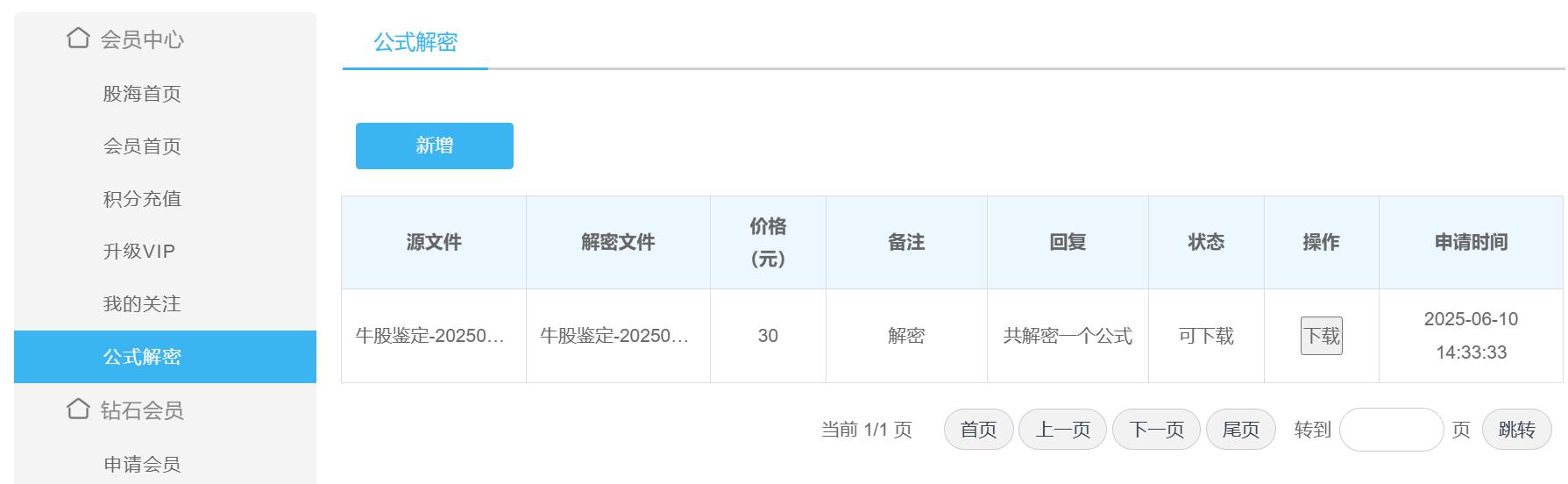Open 股海首页 in the sidebar
Viewport: 1568px width, 484px height.
(x=142, y=94)
